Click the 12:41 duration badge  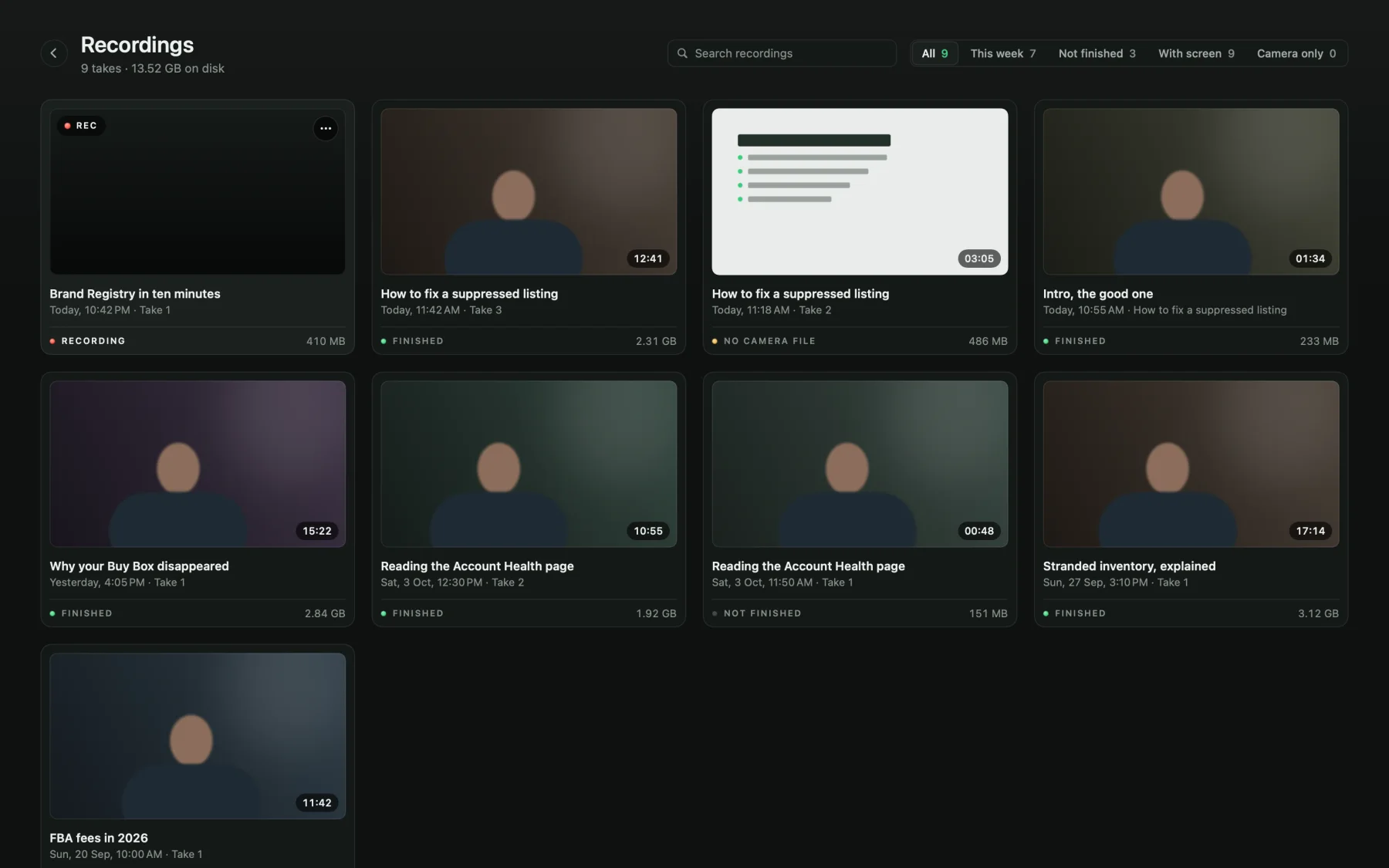pyautogui.click(x=648, y=258)
